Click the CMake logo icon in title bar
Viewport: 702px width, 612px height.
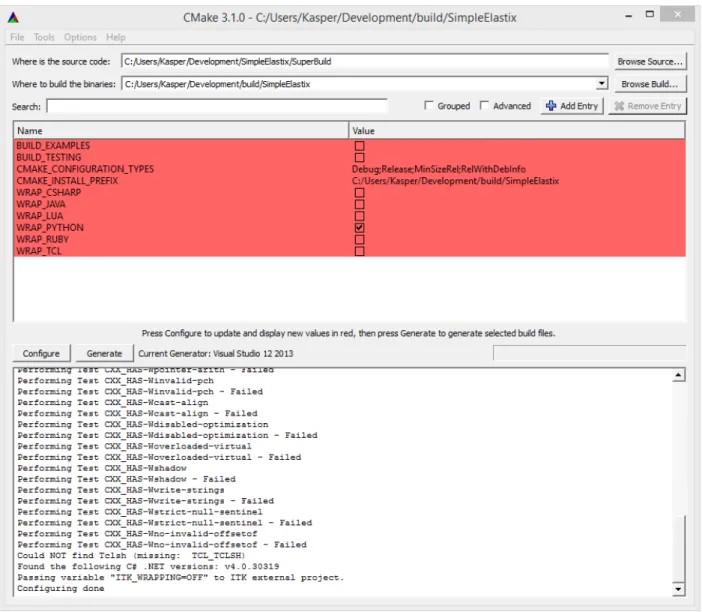[13, 17]
